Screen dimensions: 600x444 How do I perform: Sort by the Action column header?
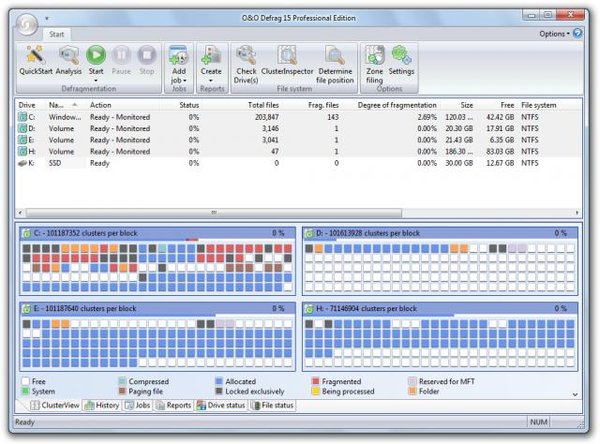coord(100,105)
